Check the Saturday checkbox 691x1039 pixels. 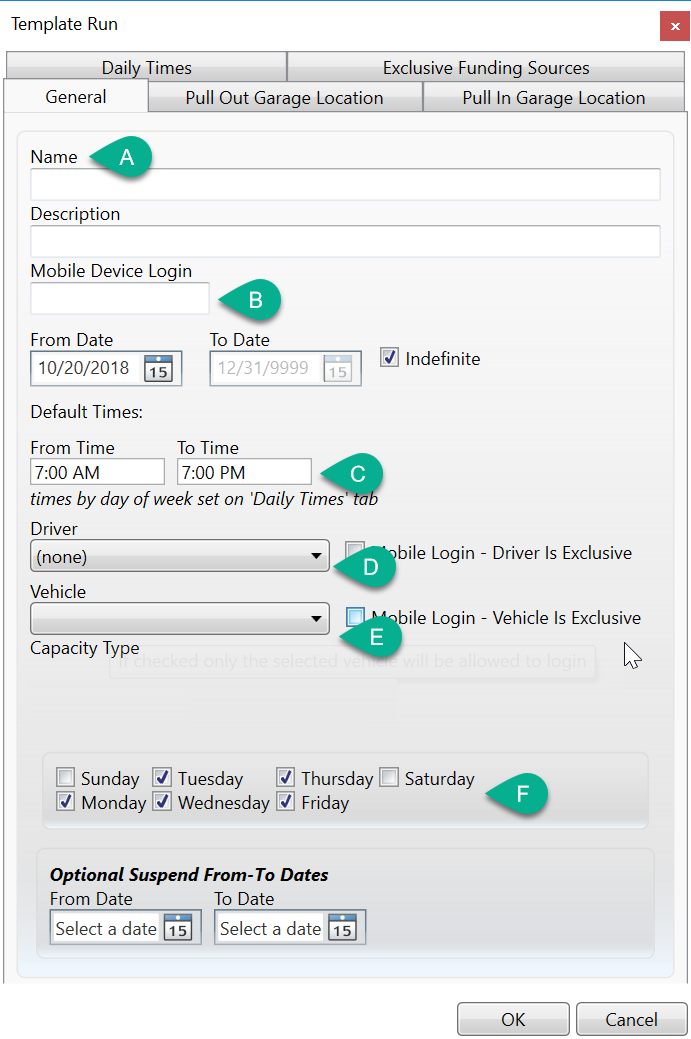click(389, 778)
